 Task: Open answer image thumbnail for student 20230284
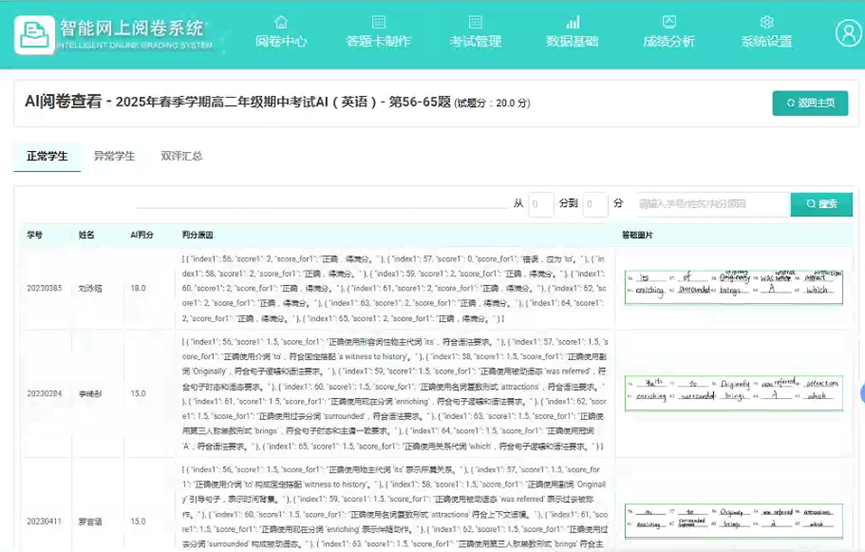coord(734,393)
